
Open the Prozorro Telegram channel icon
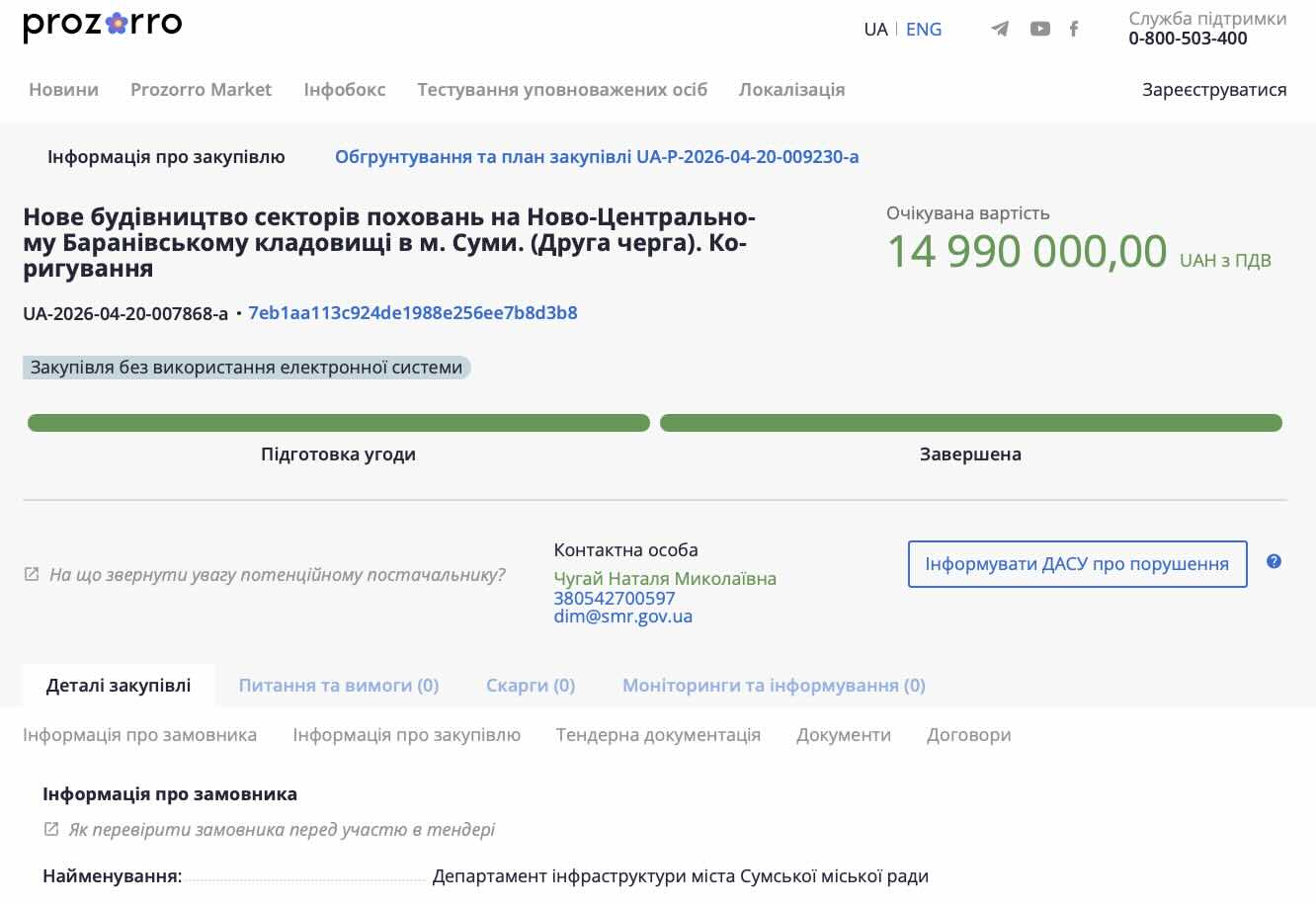[1000, 29]
